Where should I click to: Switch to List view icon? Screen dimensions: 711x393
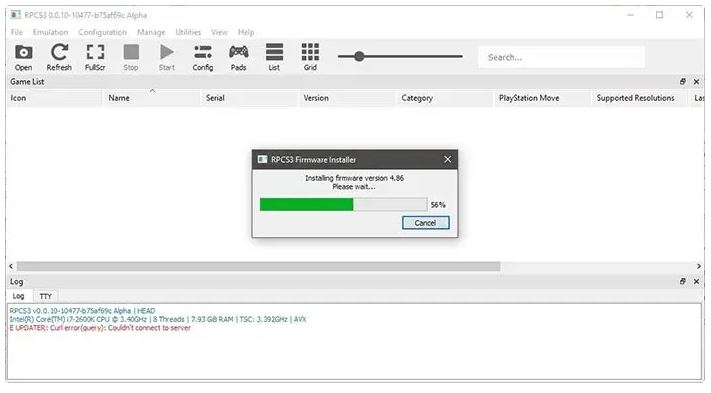274,57
